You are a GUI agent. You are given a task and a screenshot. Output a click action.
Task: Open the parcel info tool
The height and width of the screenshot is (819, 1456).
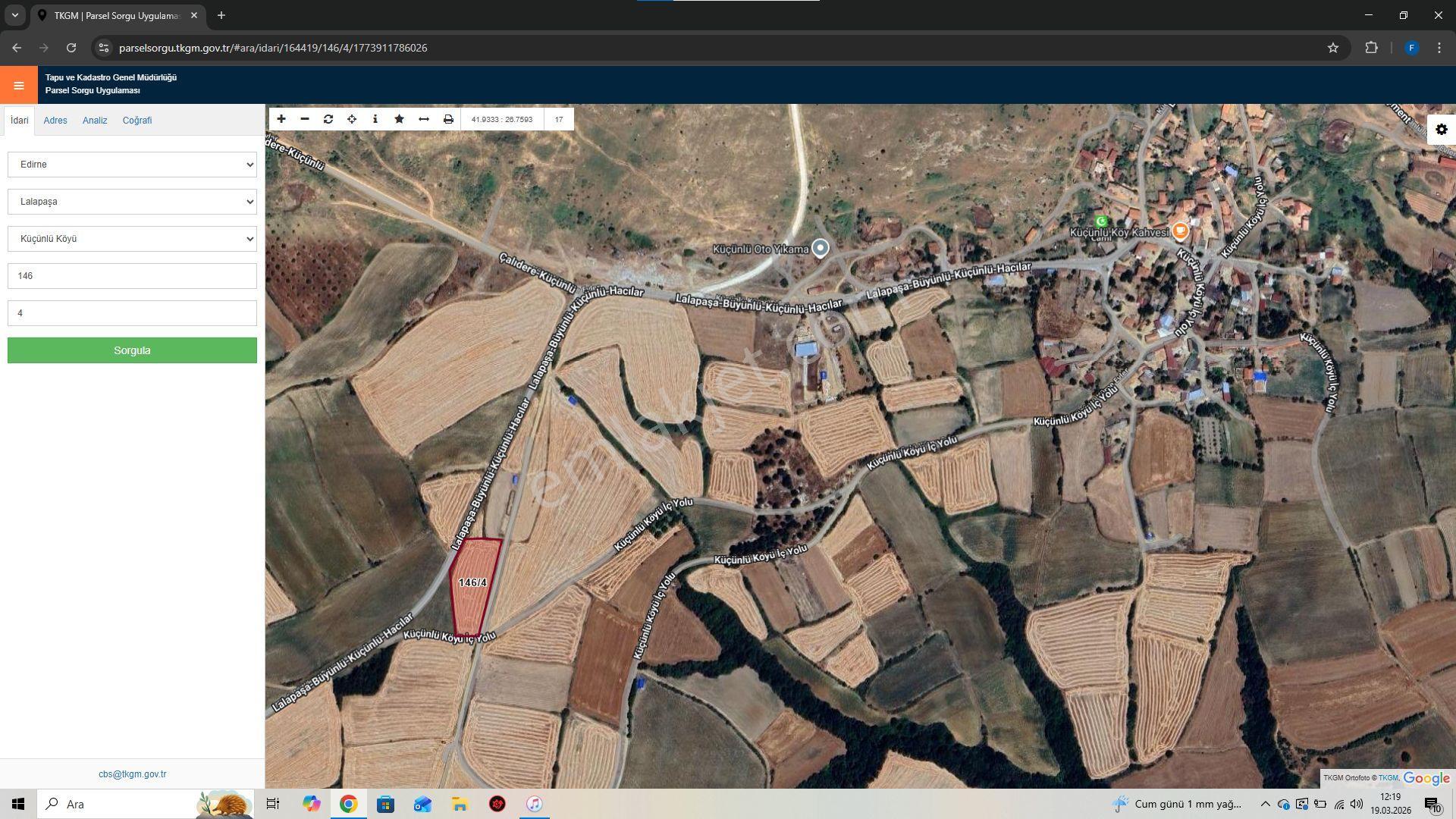375,119
